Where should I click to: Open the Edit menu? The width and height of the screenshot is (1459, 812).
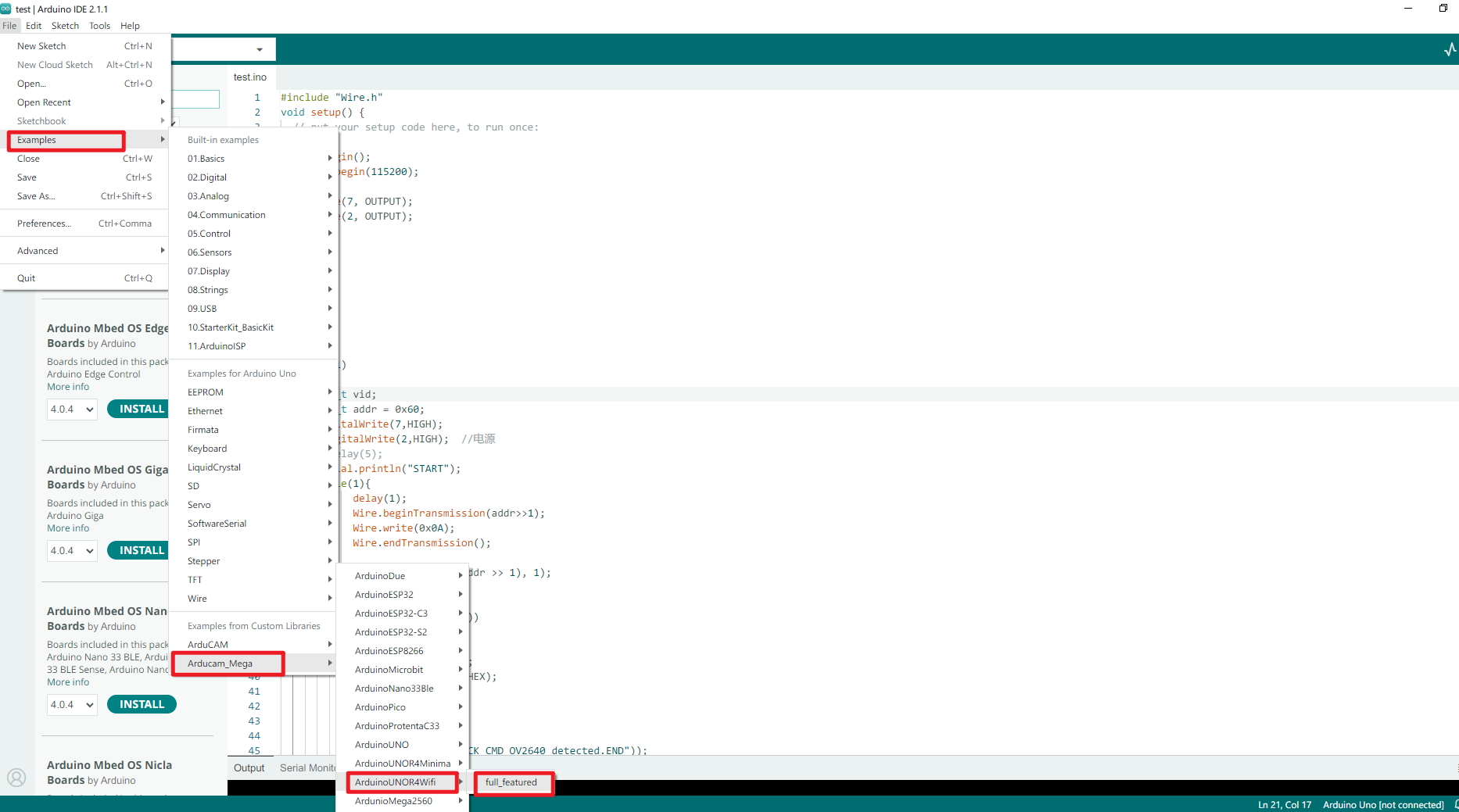pyautogui.click(x=34, y=26)
